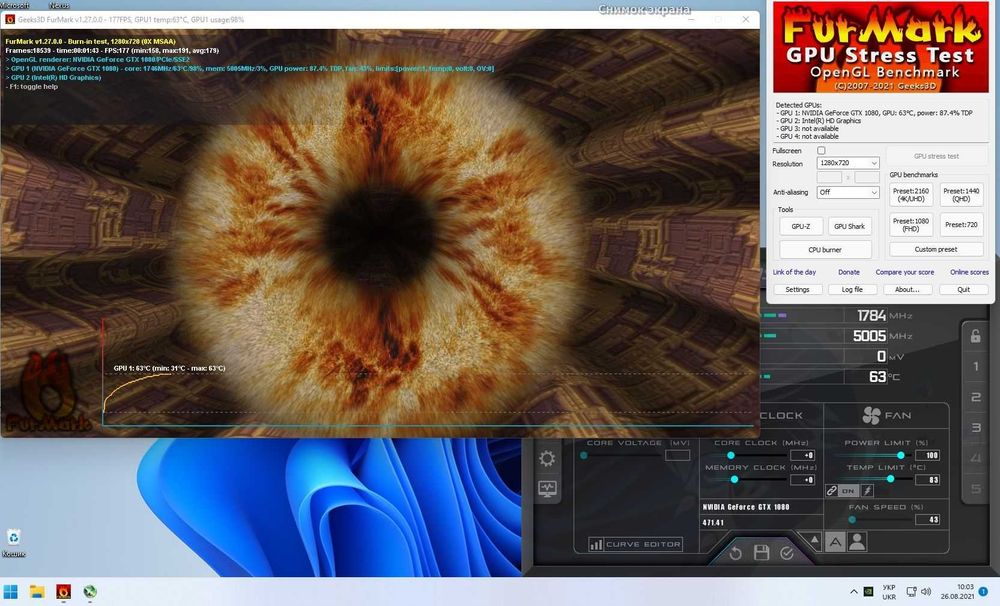
Task: Click the Preset:2160 (4K/UHD) benchmark button
Action: tap(911, 195)
